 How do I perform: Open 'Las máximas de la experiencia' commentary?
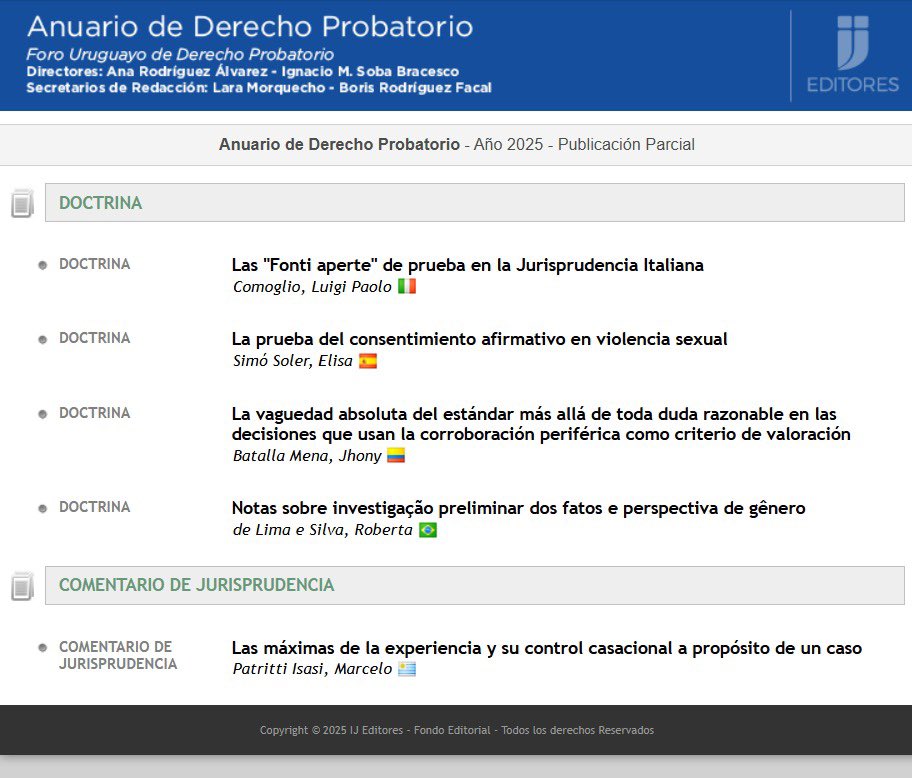(x=547, y=647)
